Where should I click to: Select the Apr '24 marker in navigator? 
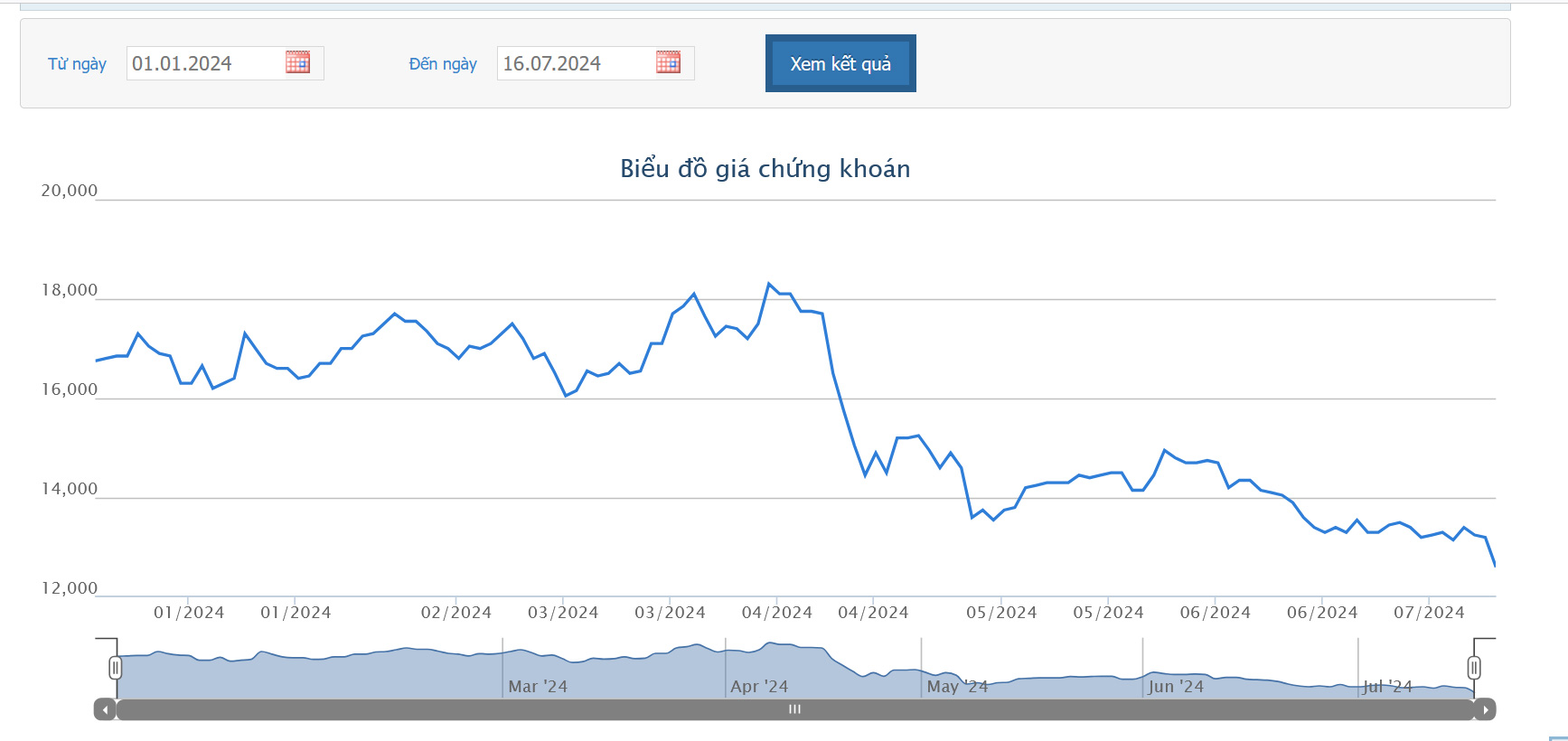pyautogui.click(x=759, y=687)
